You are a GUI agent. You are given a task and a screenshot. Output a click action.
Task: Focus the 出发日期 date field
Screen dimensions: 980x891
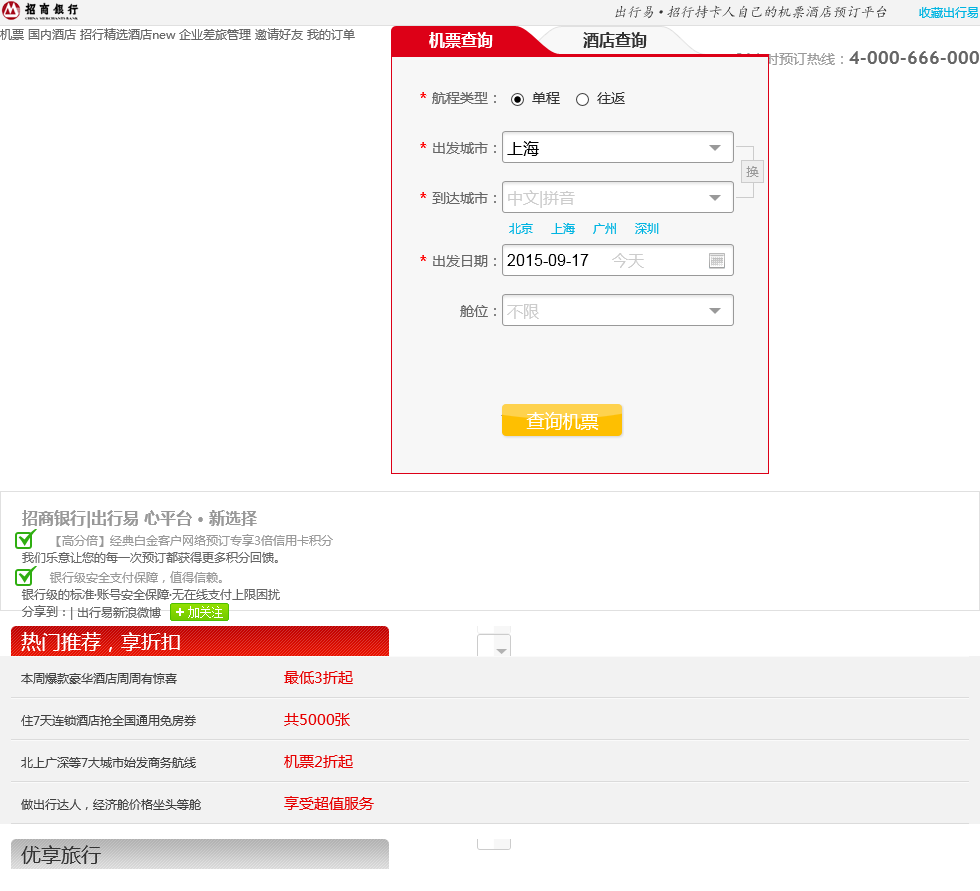point(618,261)
